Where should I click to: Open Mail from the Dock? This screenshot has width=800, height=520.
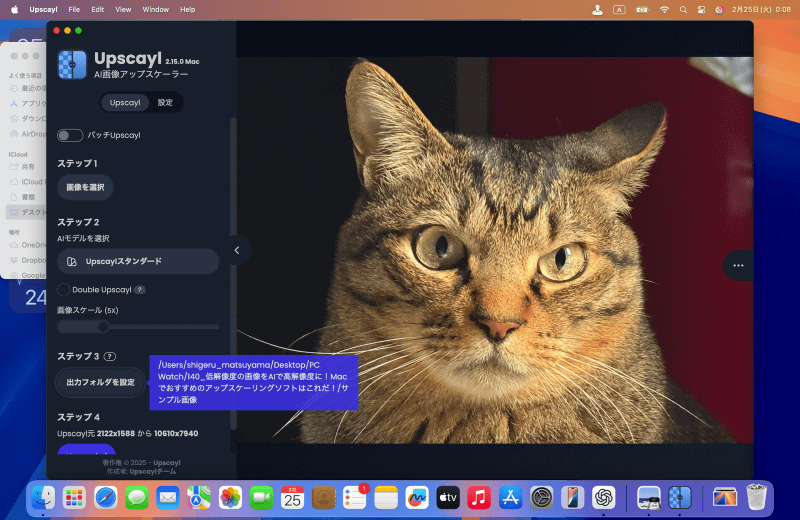tap(168, 498)
